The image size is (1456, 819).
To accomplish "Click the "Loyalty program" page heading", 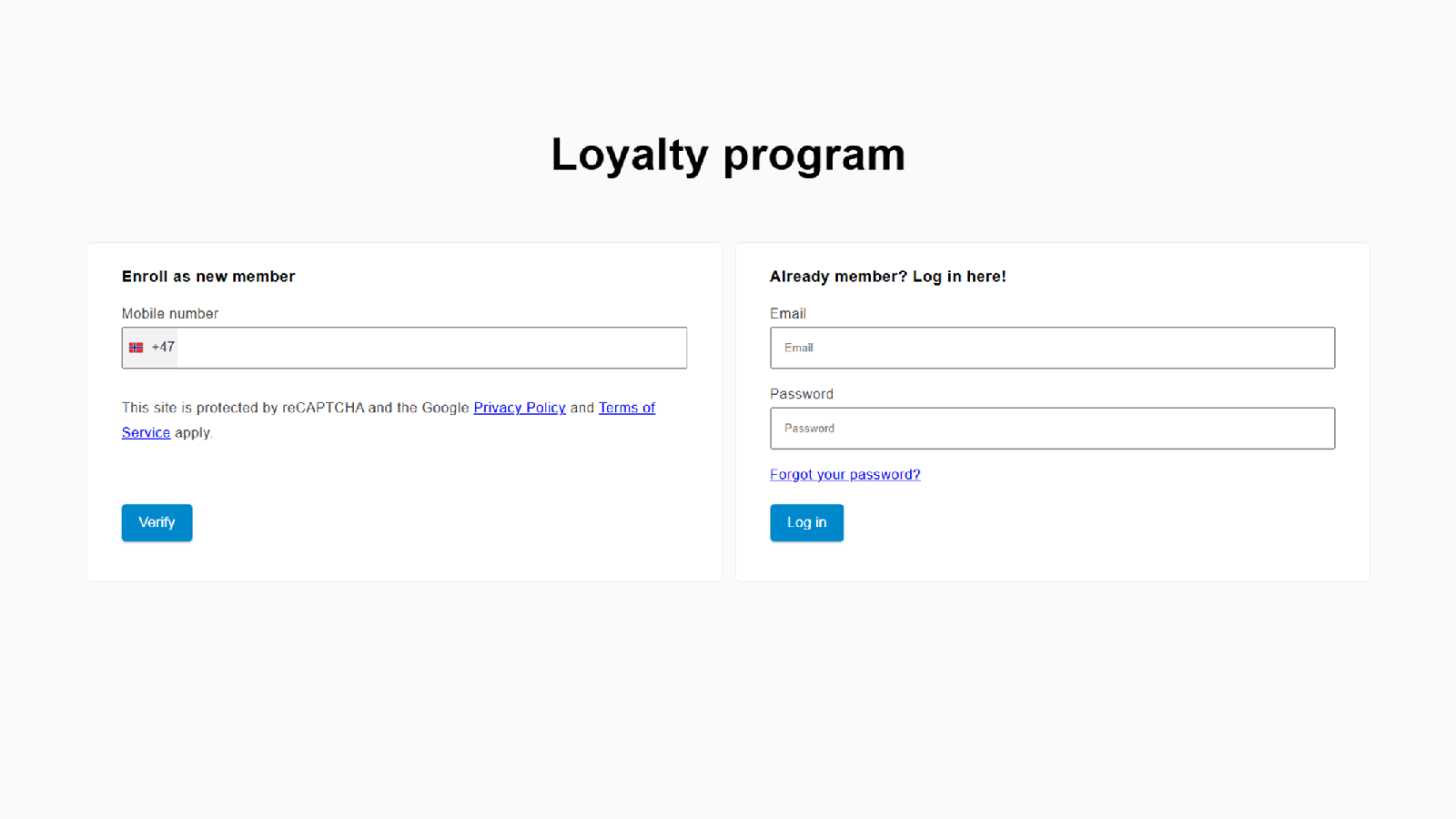I will (x=728, y=155).
